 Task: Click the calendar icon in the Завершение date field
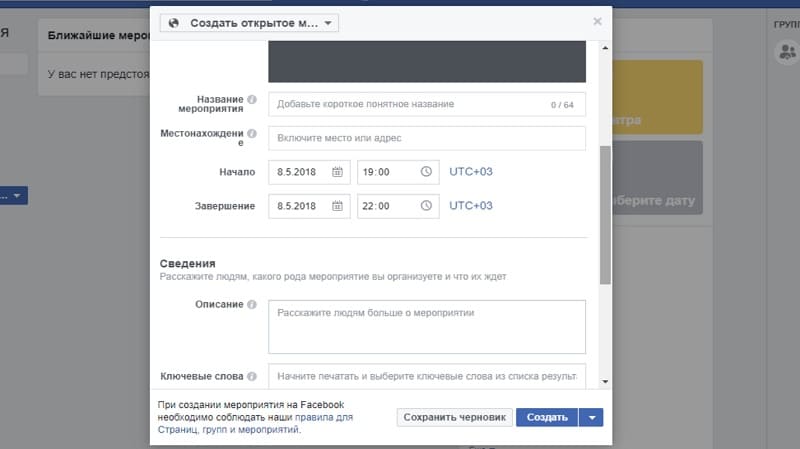pyautogui.click(x=337, y=206)
